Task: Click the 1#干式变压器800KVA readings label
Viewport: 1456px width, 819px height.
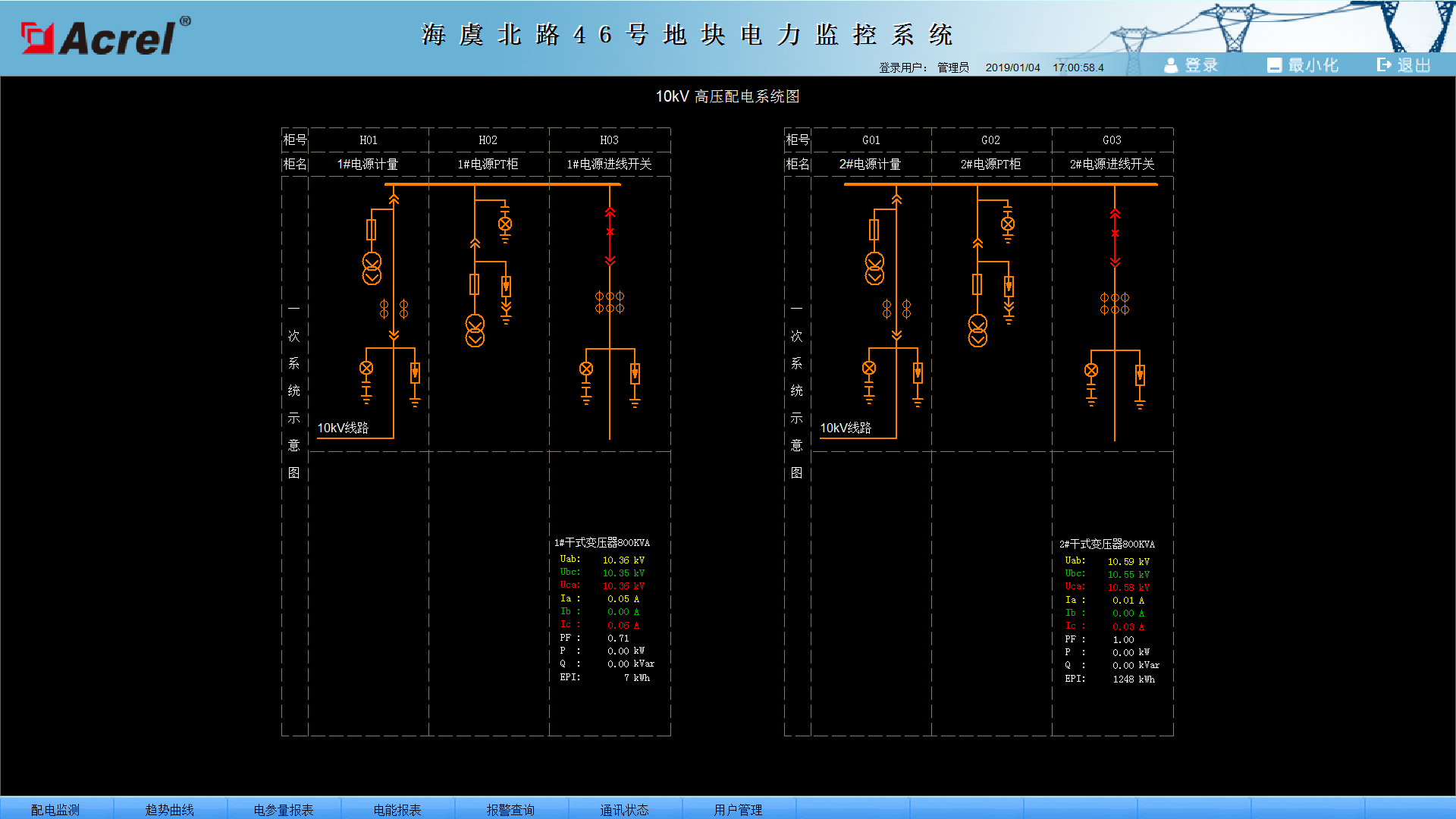Action: 602,543
